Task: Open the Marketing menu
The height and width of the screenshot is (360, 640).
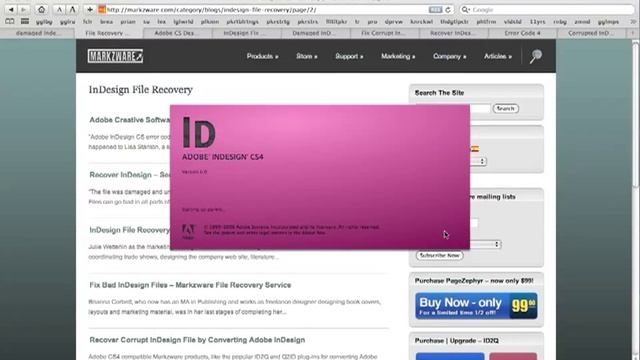Action: click(398, 56)
